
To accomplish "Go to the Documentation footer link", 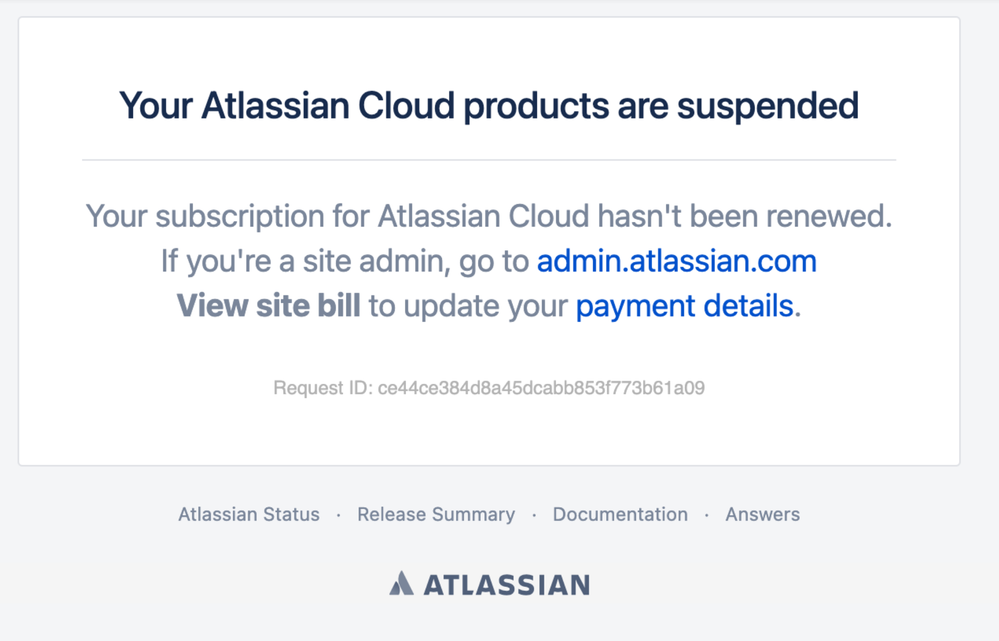I will tap(620, 514).
